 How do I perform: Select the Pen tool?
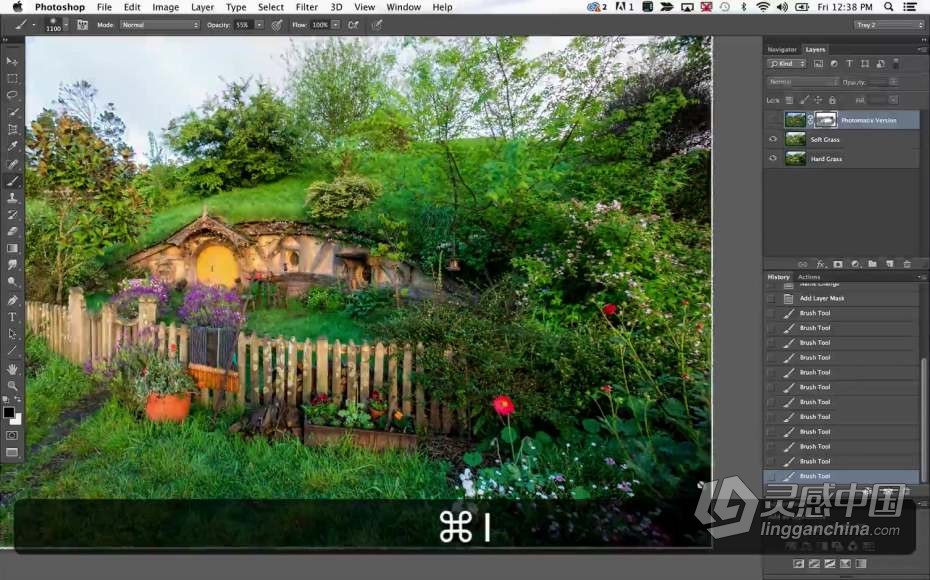pyautogui.click(x=12, y=300)
